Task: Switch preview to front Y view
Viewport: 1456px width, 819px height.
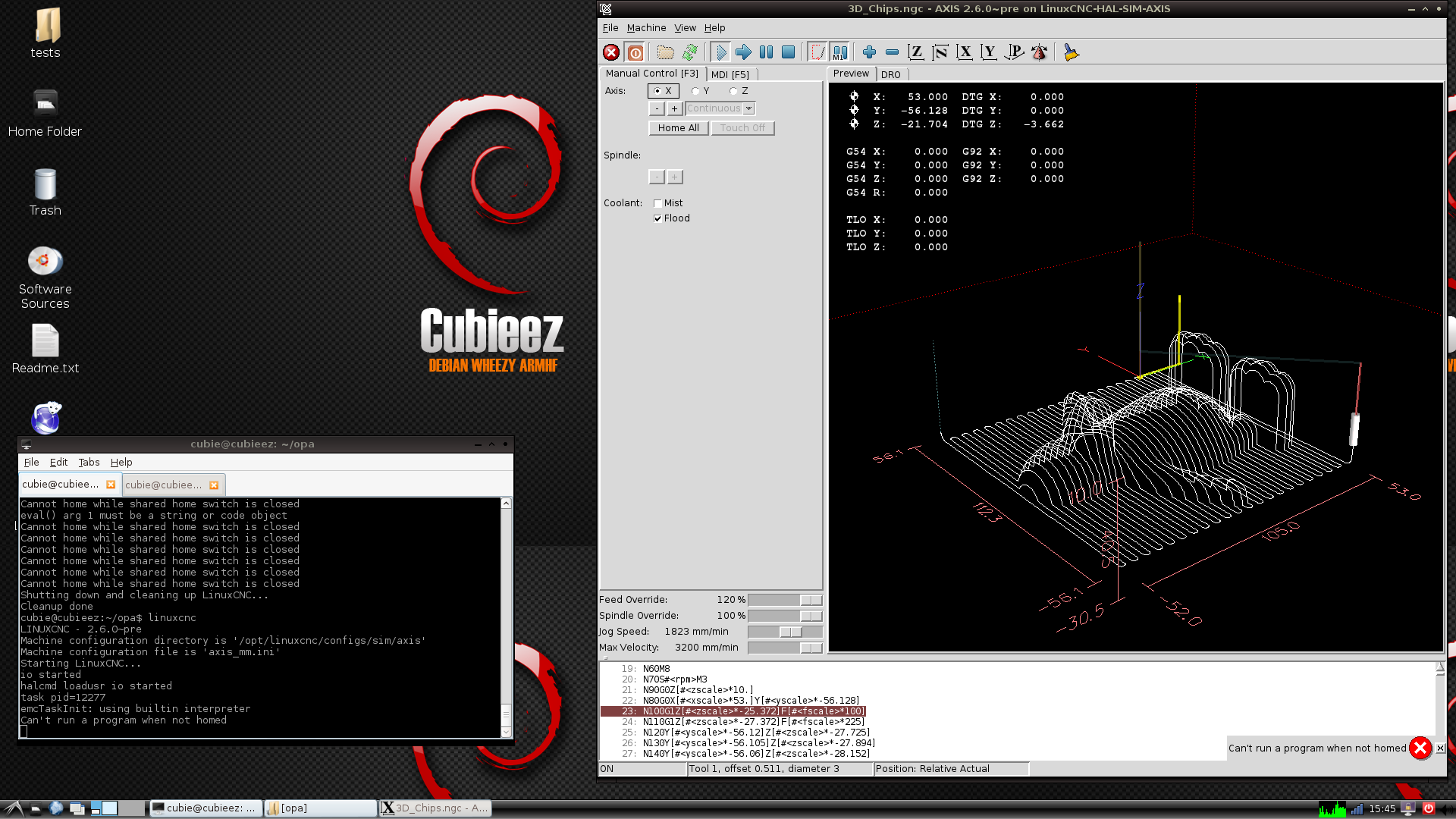Action: pos(989,52)
